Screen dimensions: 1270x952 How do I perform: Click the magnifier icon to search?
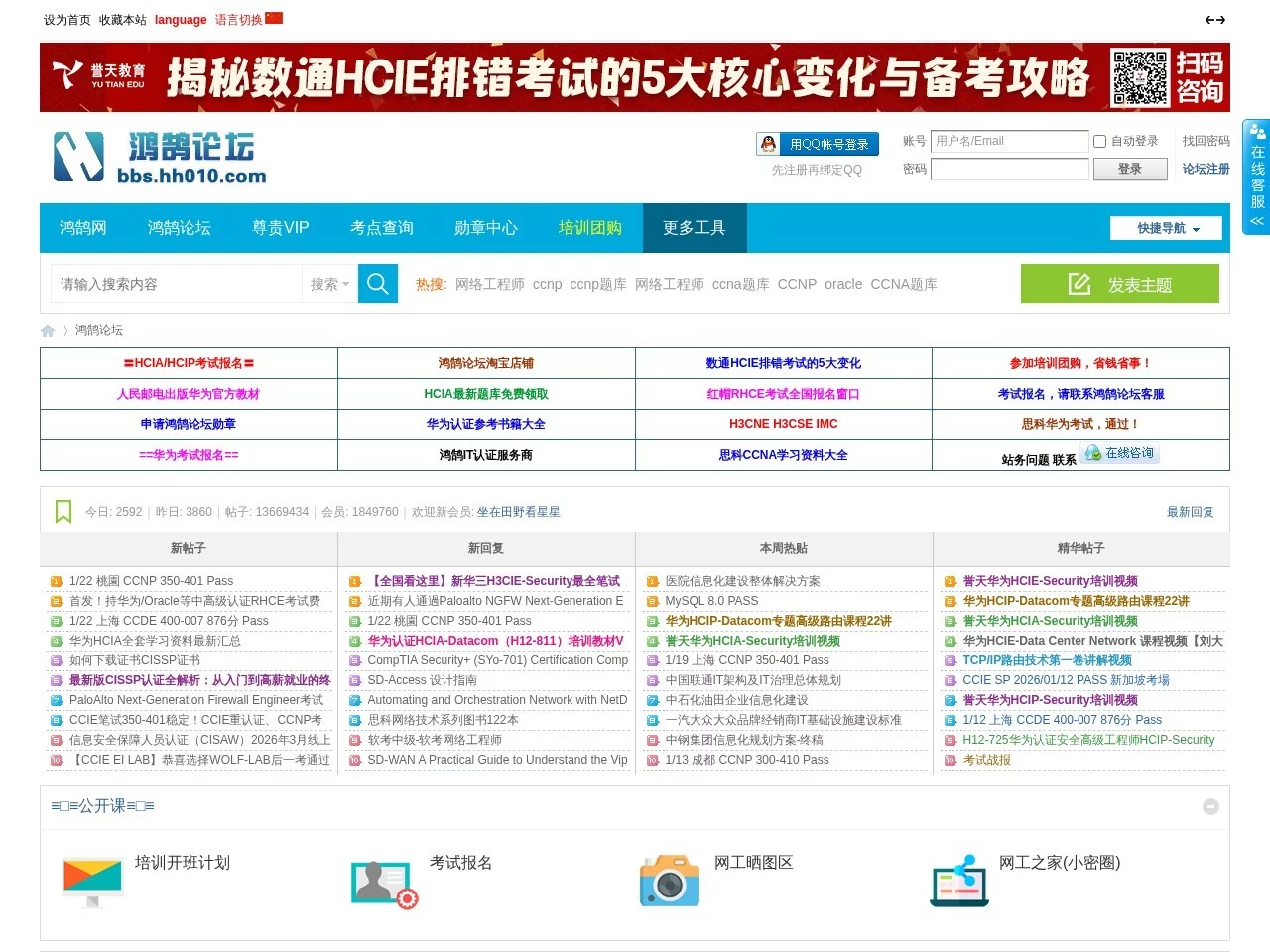coord(377,284)
